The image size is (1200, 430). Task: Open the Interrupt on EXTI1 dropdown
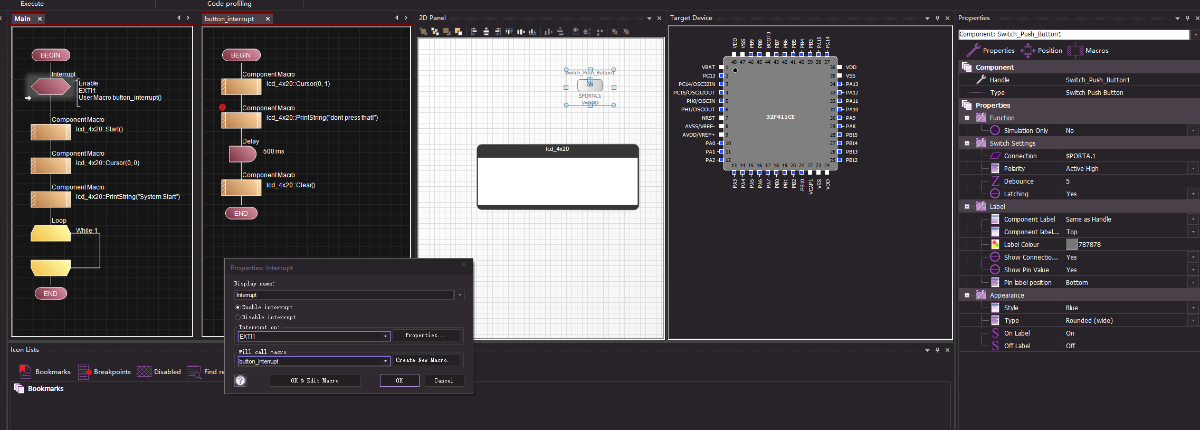coord(385,336)
